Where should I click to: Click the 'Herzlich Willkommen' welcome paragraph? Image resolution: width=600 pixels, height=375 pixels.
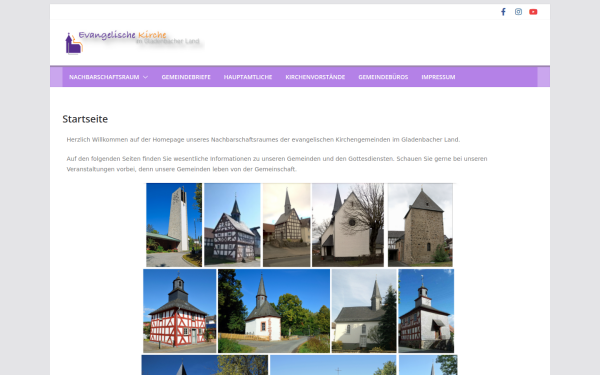tap(263, 140)
